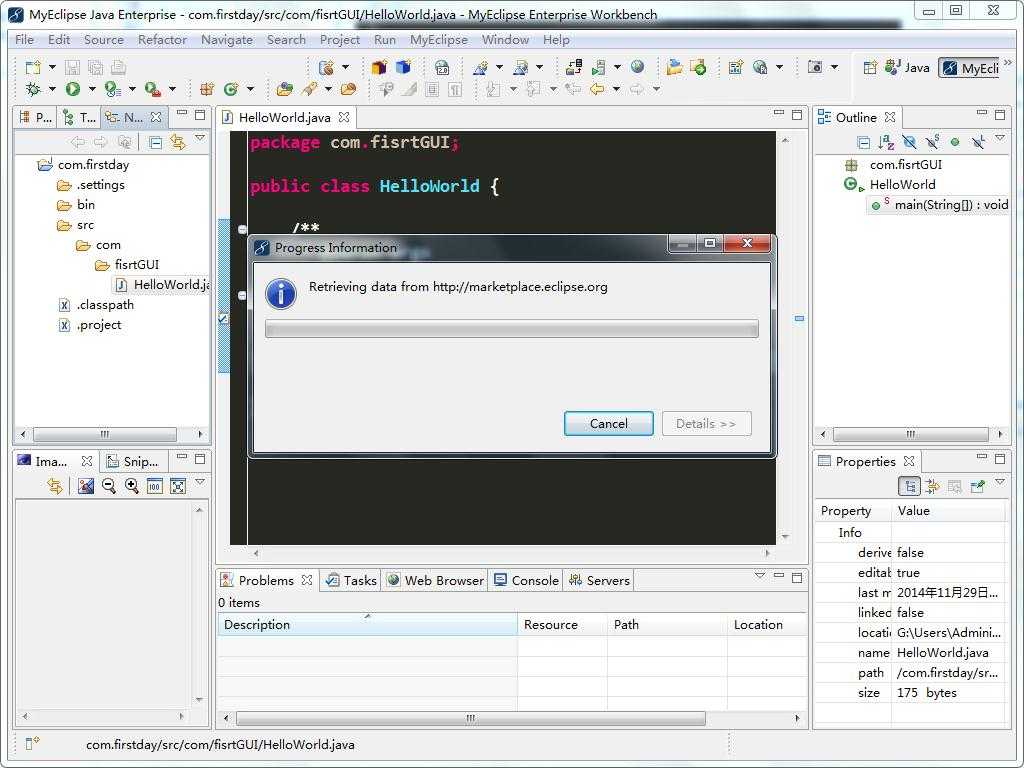The image size is (1024, 768).
Task: Toggle Hide Local Types in Outline
Action: 978,142
